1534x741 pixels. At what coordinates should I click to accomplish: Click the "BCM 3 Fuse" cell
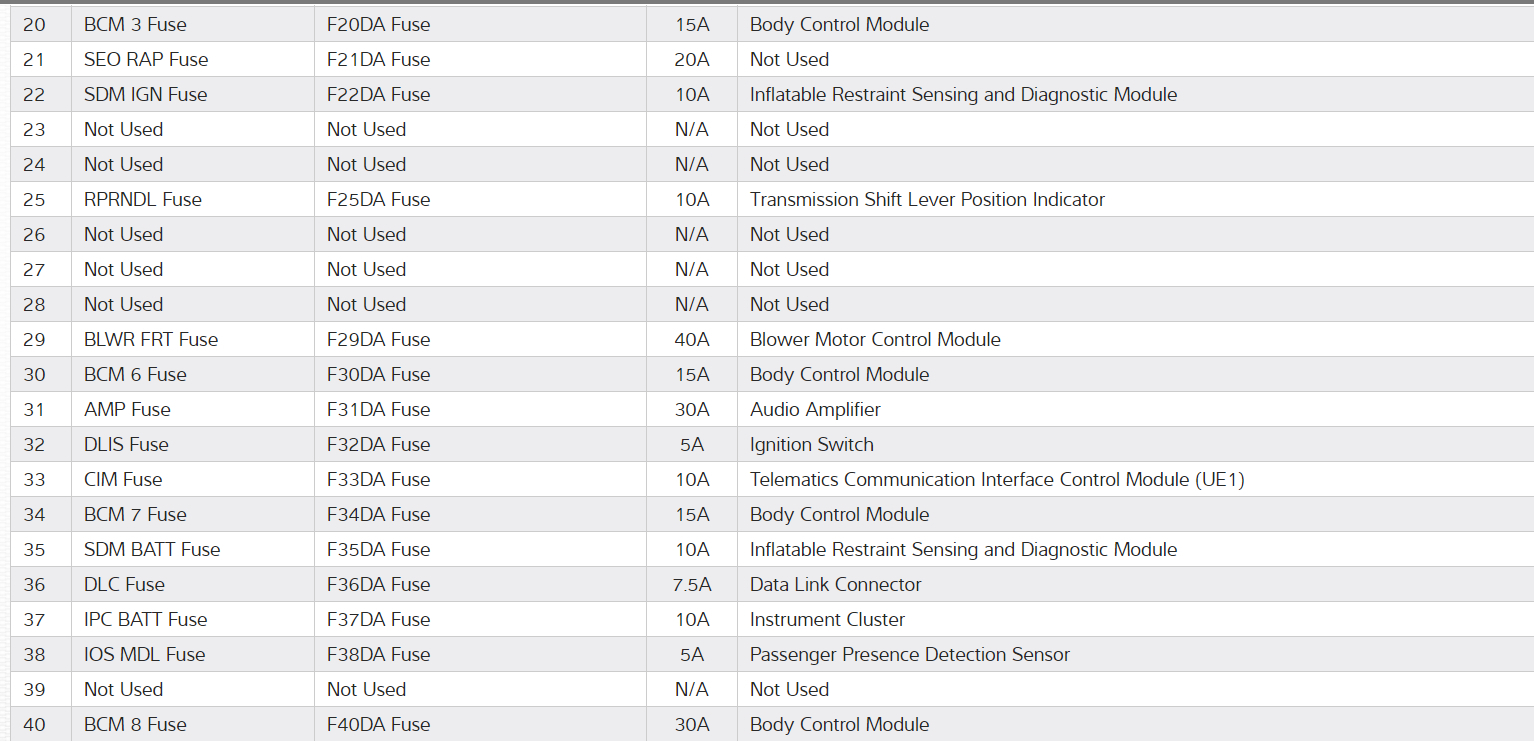[135, 24]
